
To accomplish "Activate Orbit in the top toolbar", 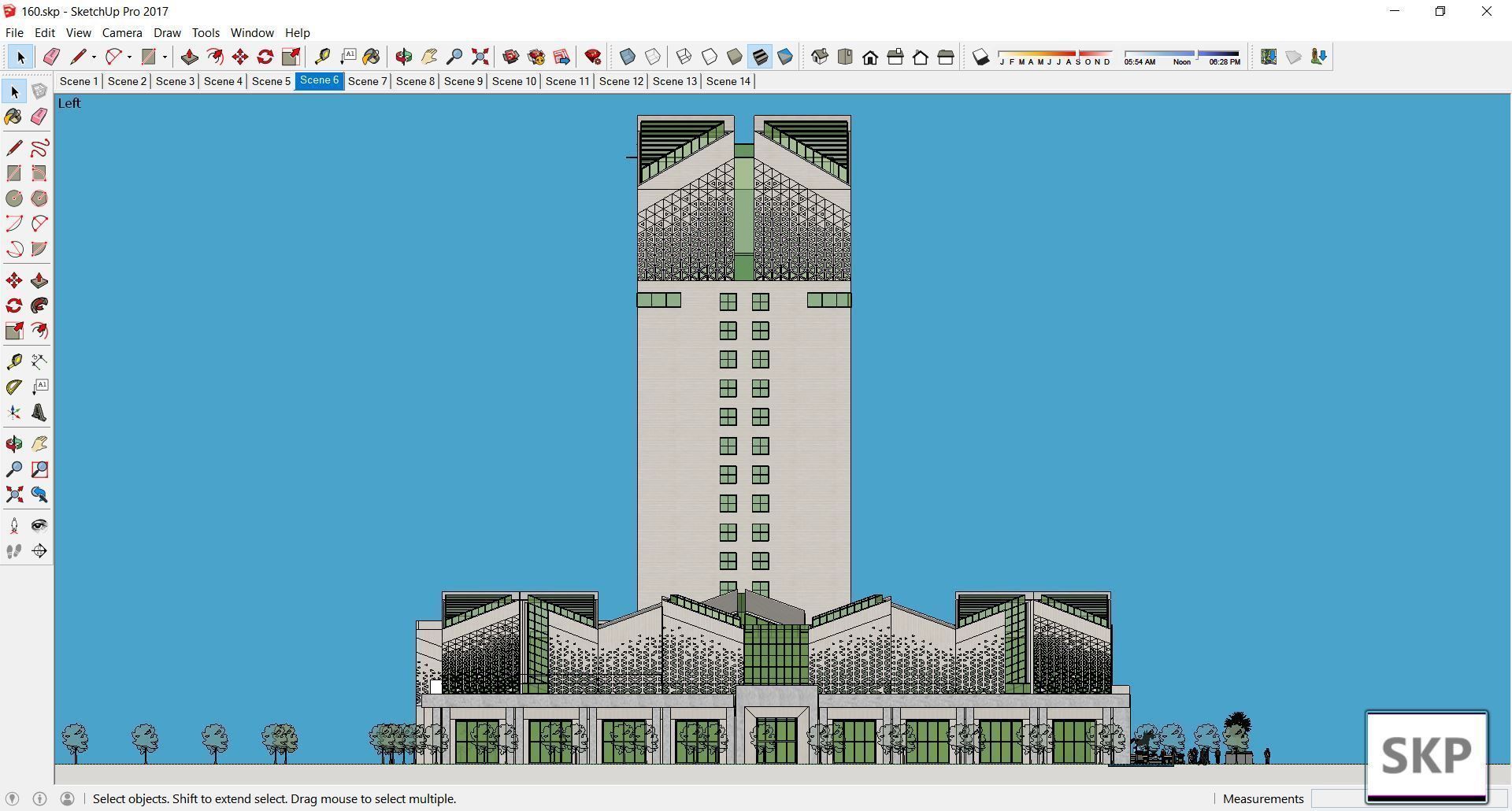I will [x=404, y=57].
